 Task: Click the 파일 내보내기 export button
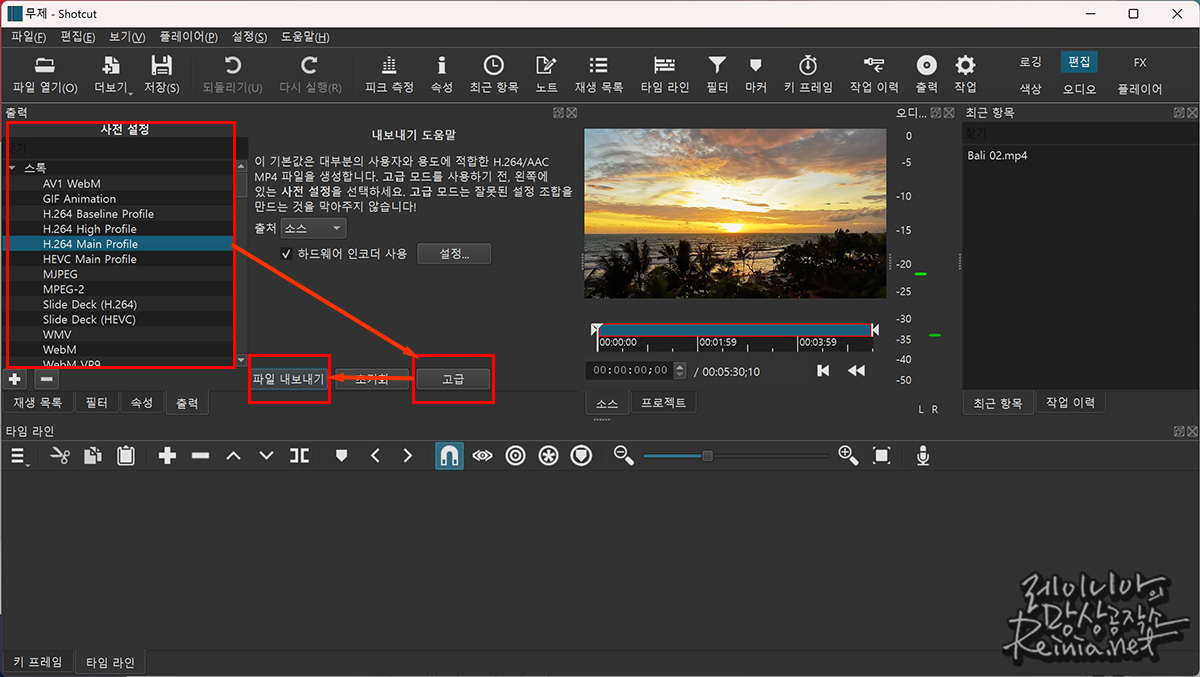tap(288, 379)
